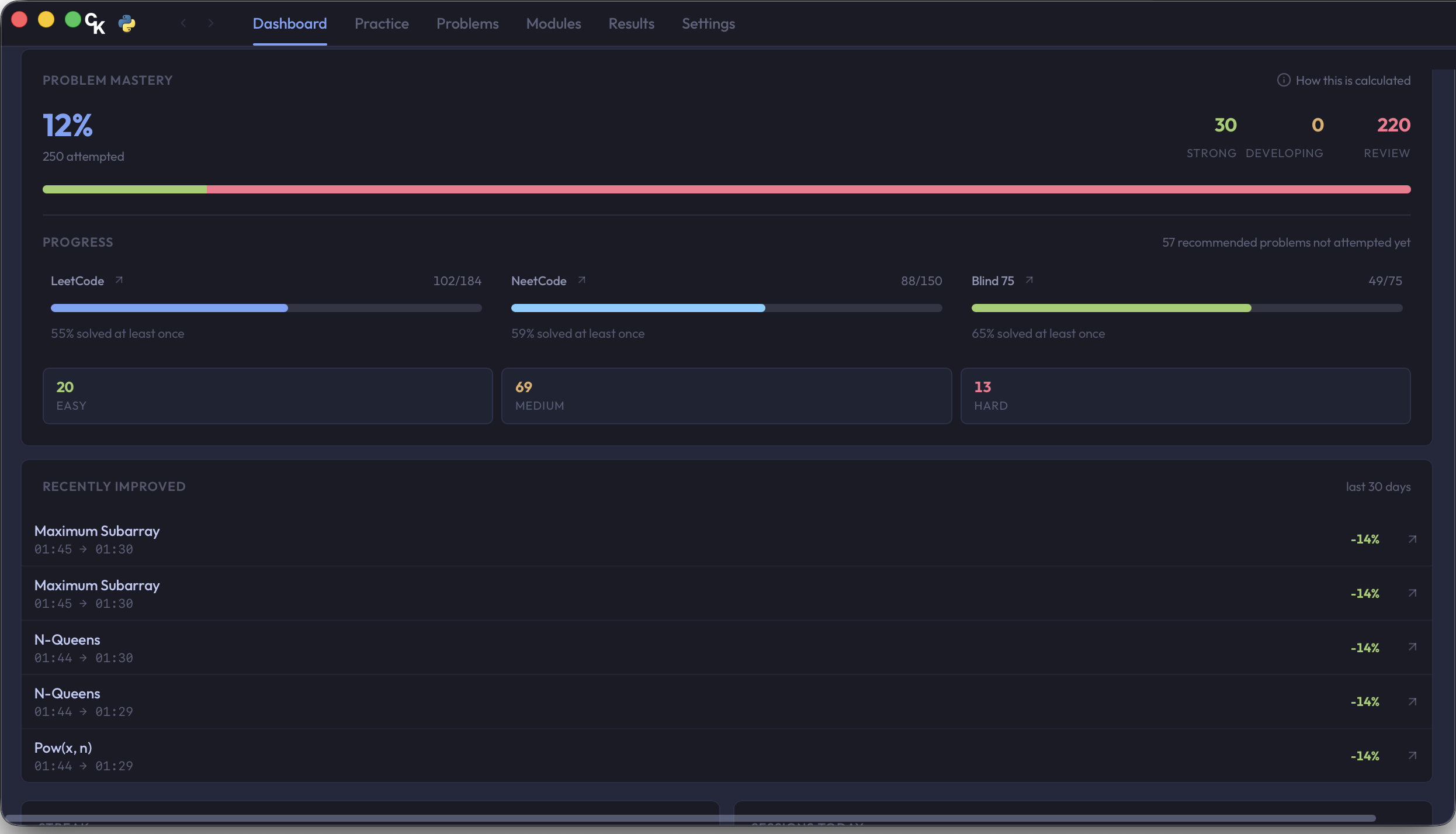This screenshot has width=1456, height=834.
Task: Click the Problem Mastery heading
Action: [x=108, y=81]
